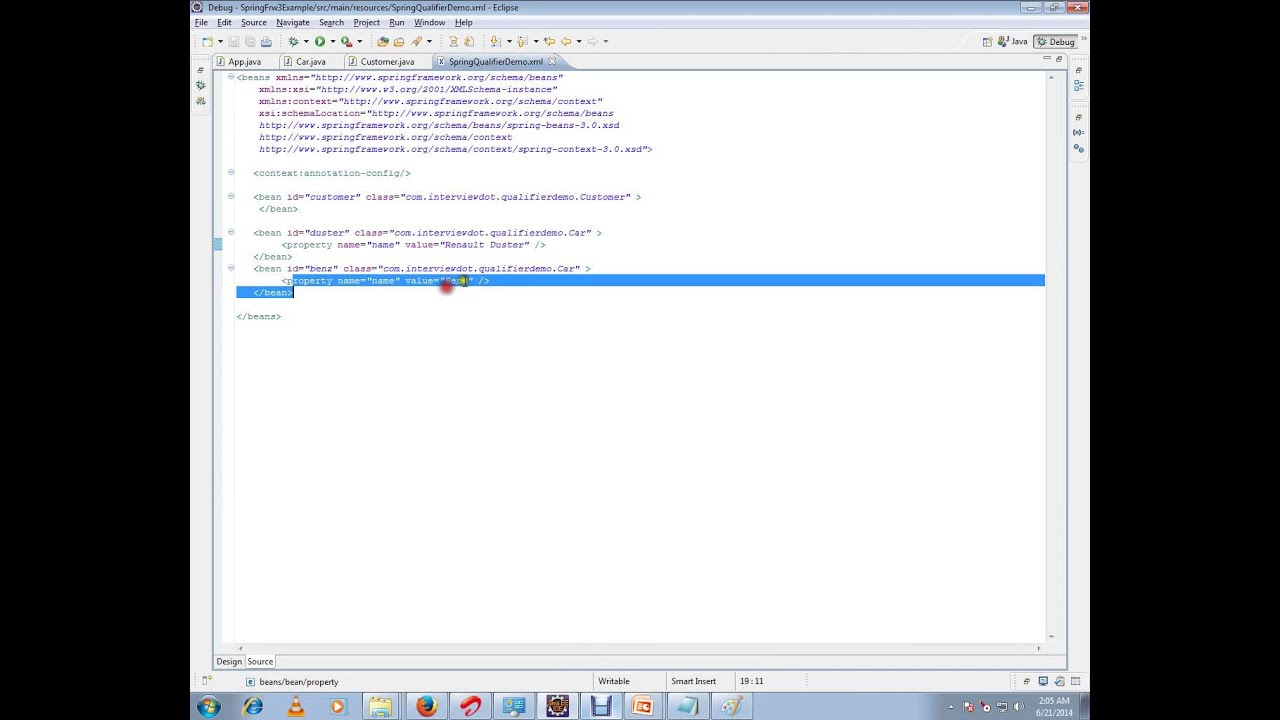This screenshot has height=720, width=1280.
Task: Click the Print toolbar icon
Action: (266, 42)
